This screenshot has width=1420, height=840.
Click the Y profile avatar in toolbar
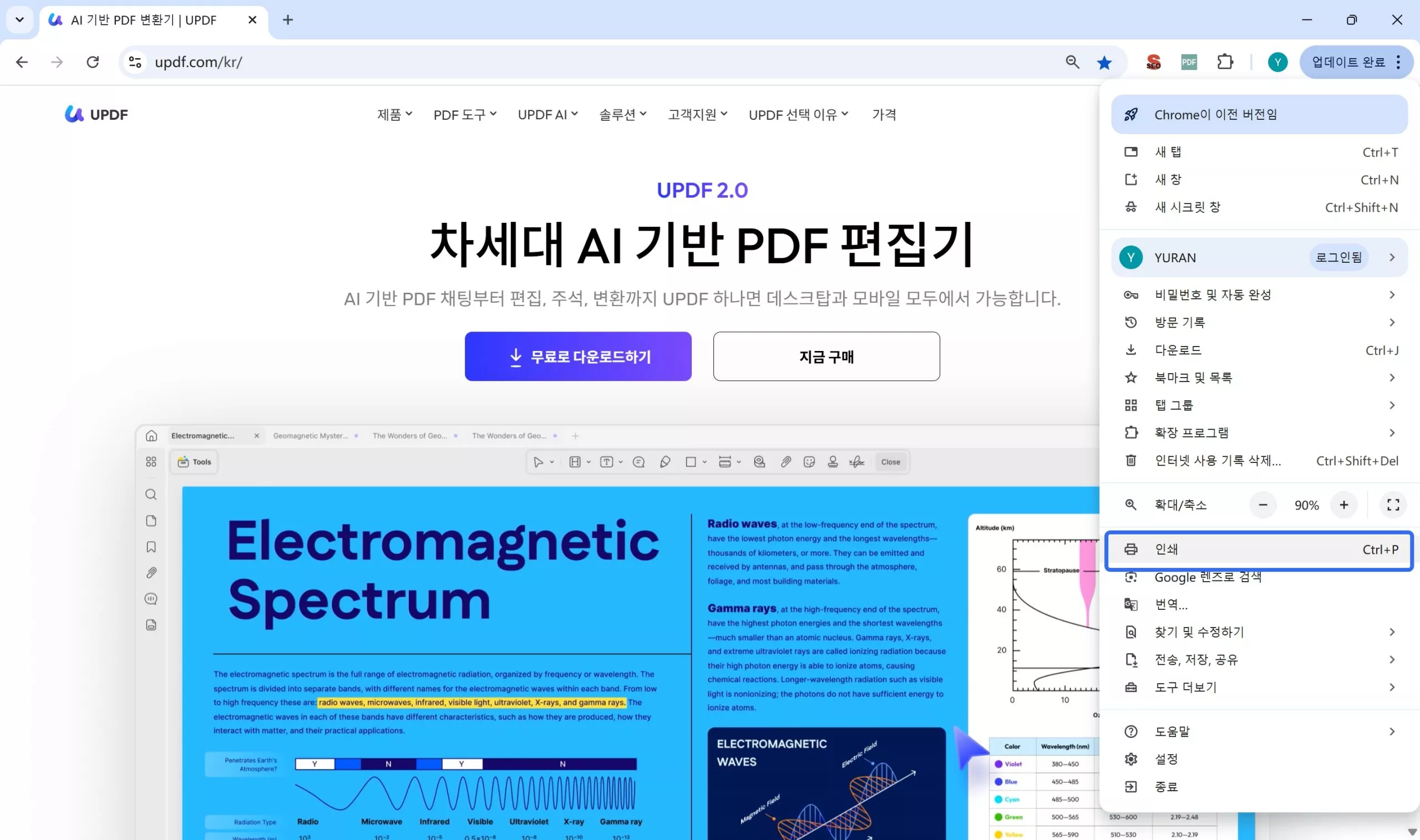(x=1277, y=62)
